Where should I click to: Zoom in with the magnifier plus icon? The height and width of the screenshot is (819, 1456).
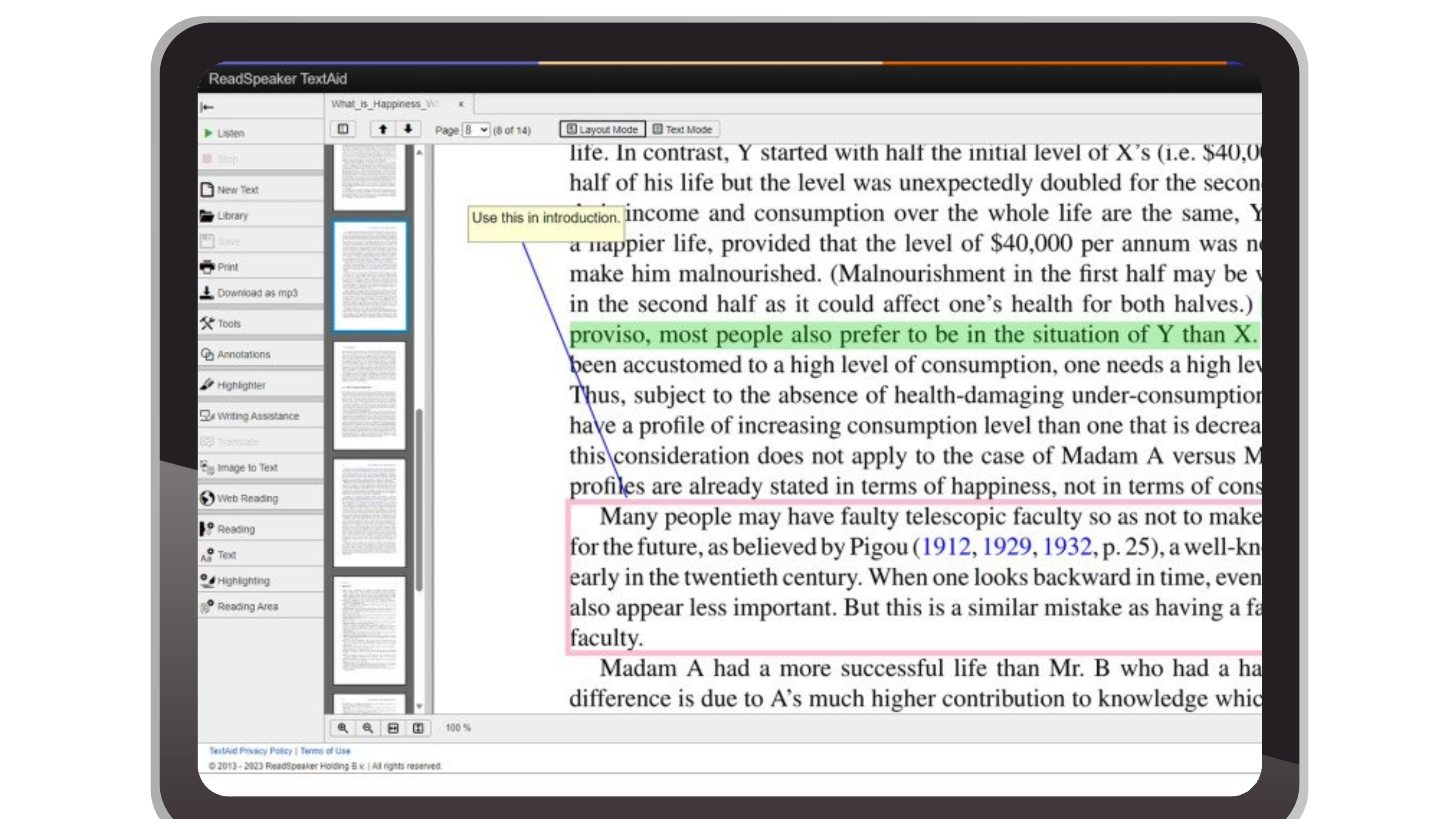(342, 728)
